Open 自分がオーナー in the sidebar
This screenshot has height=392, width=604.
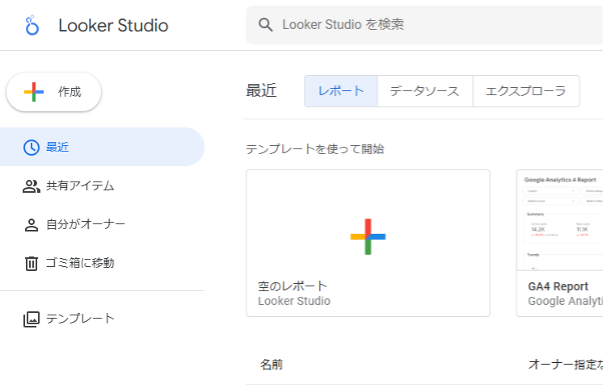102,225
